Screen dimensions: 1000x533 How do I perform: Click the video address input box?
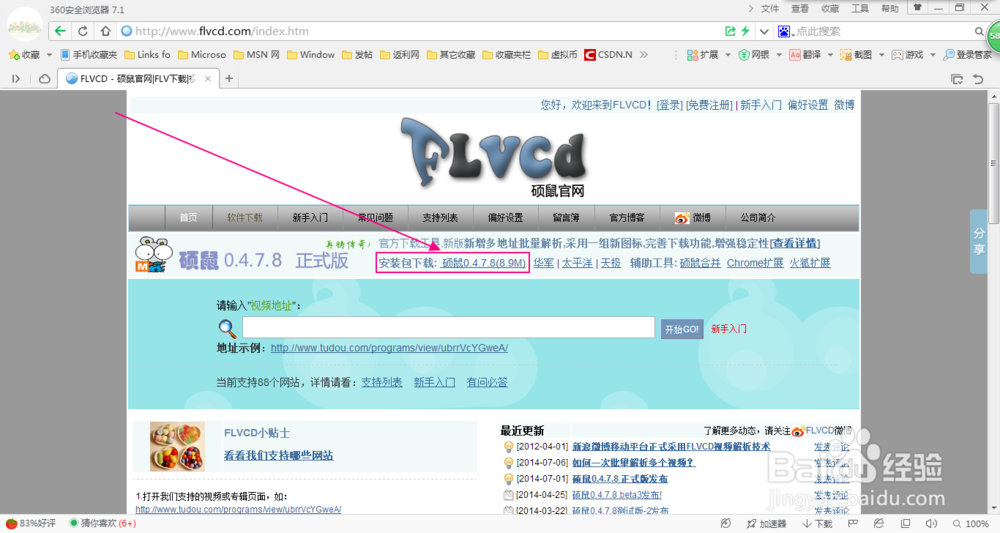[448, 327]
